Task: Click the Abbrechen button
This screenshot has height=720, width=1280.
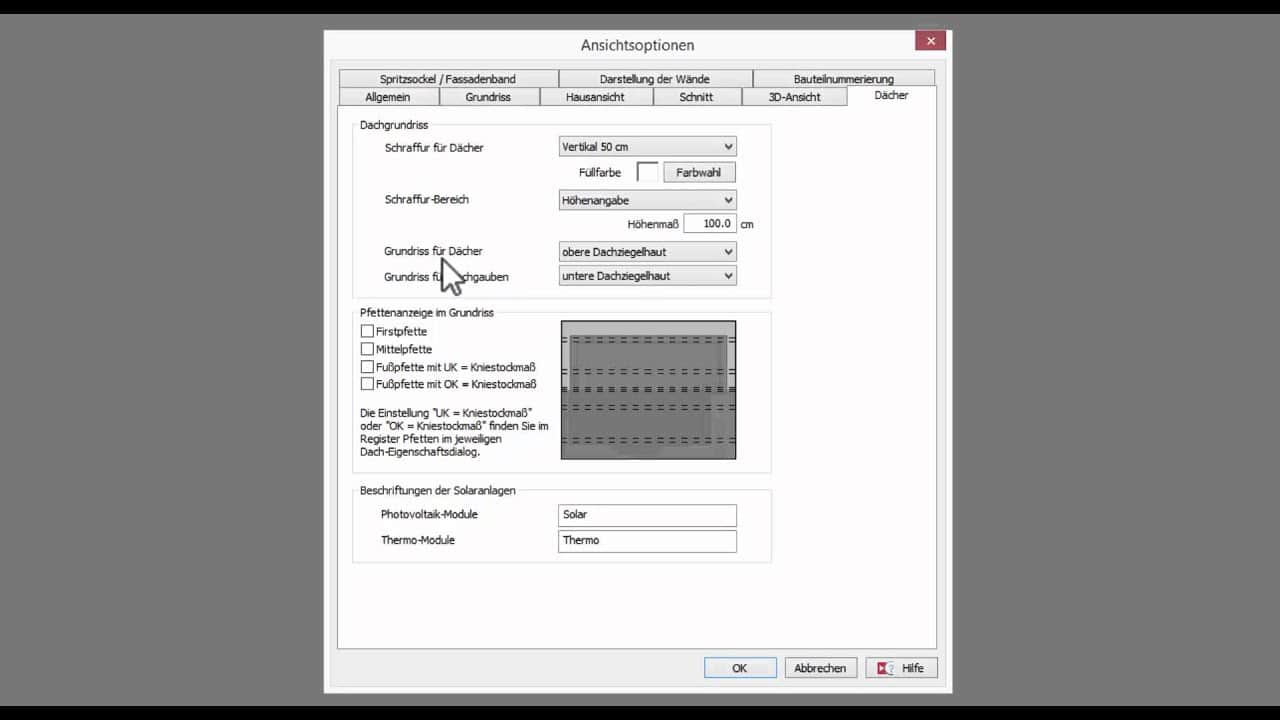Action: 821,668
